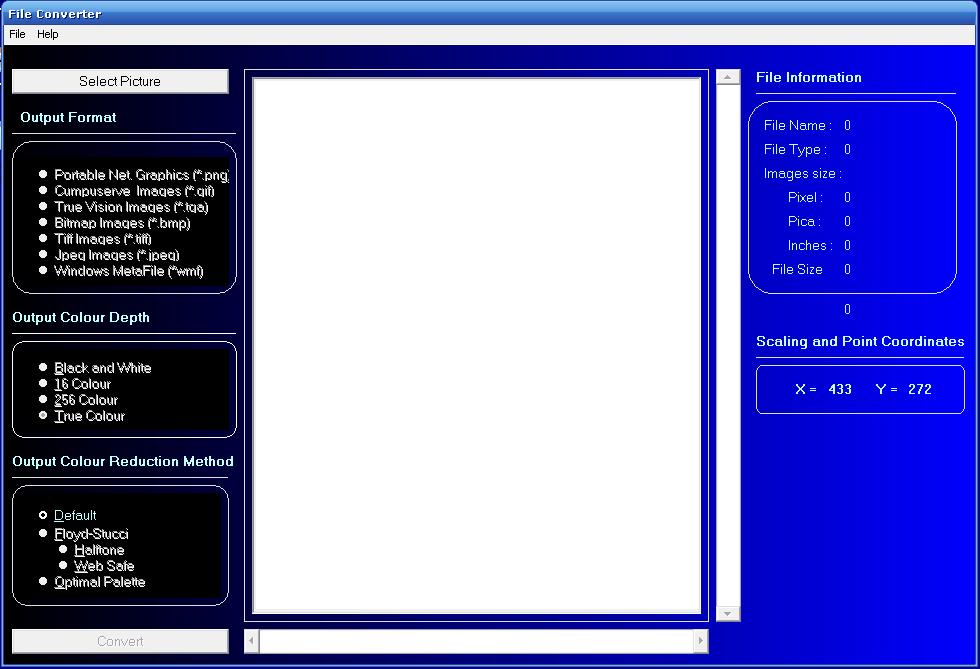Select Floyd-Stucci reduction method
The width and height of the screenshot is (980, 669).
(x=43, y=534)
